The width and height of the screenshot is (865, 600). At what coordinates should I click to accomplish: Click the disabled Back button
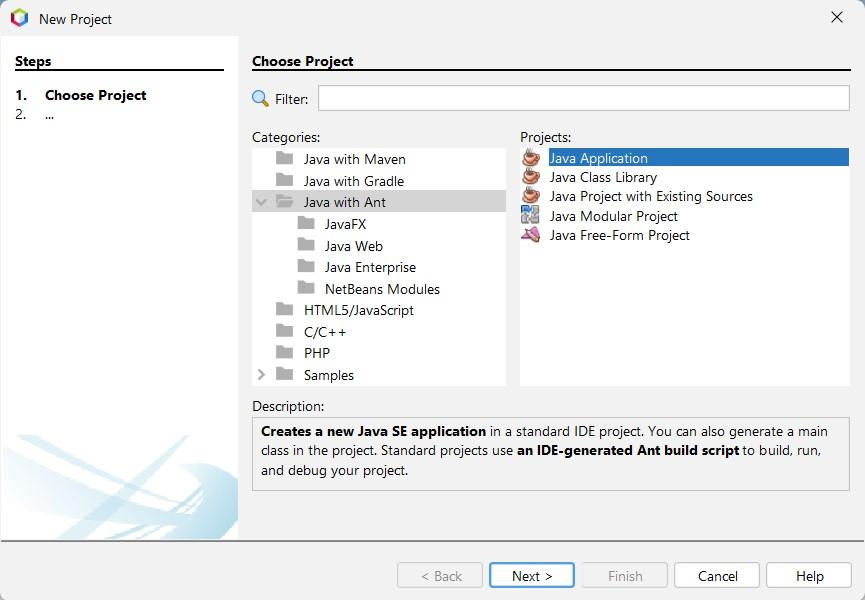point(440,576)
